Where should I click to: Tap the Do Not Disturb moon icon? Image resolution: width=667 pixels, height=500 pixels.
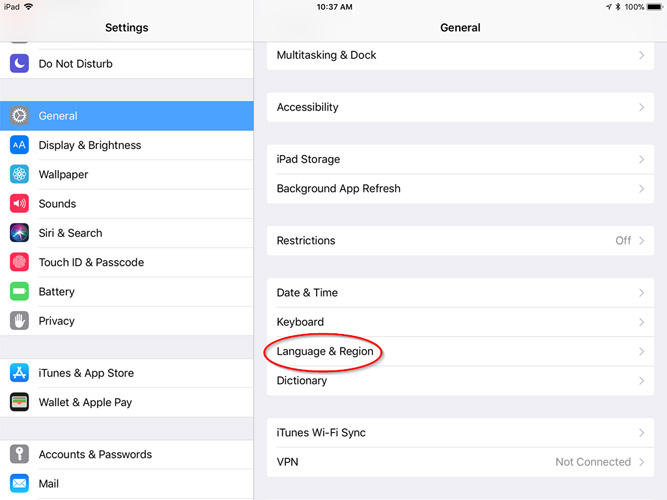point(19,63)
